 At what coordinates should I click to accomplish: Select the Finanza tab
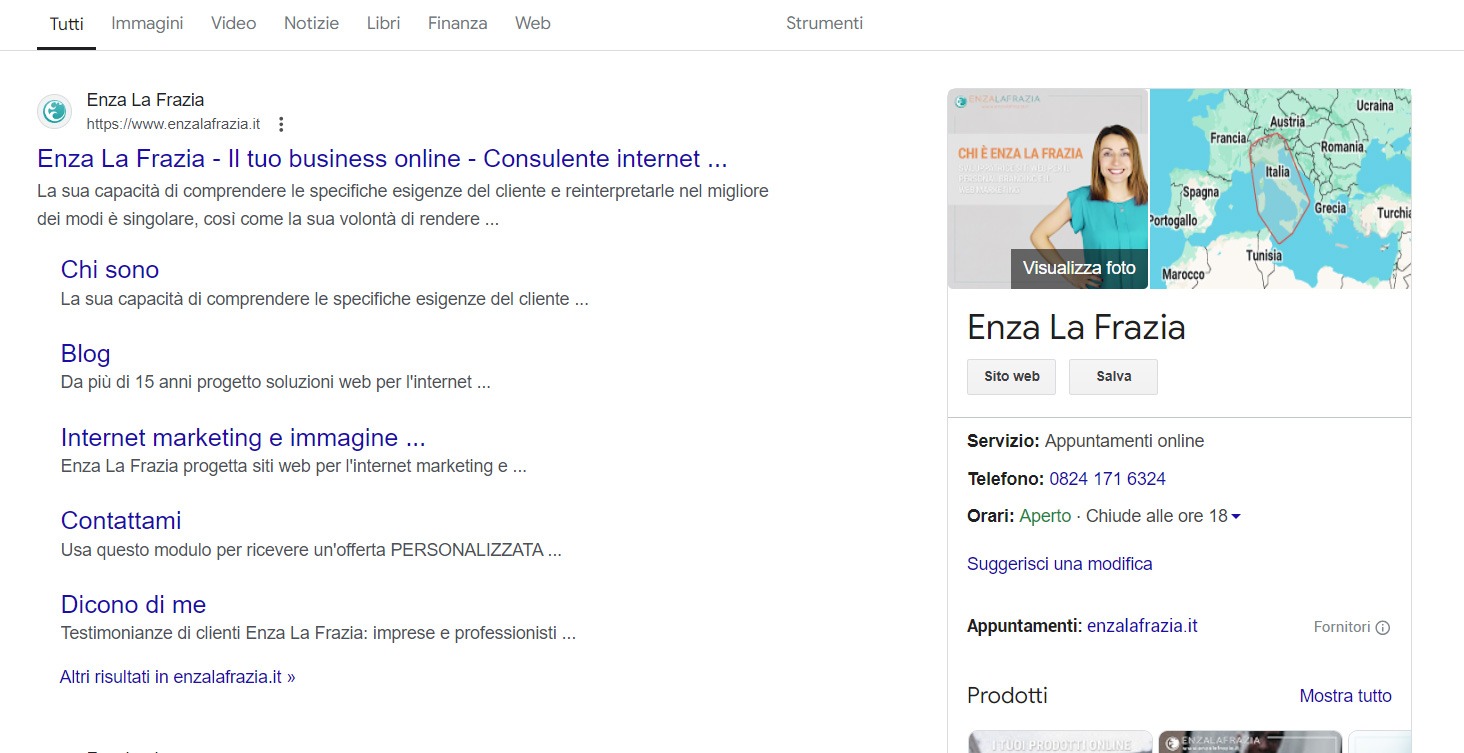click(457, 23)
